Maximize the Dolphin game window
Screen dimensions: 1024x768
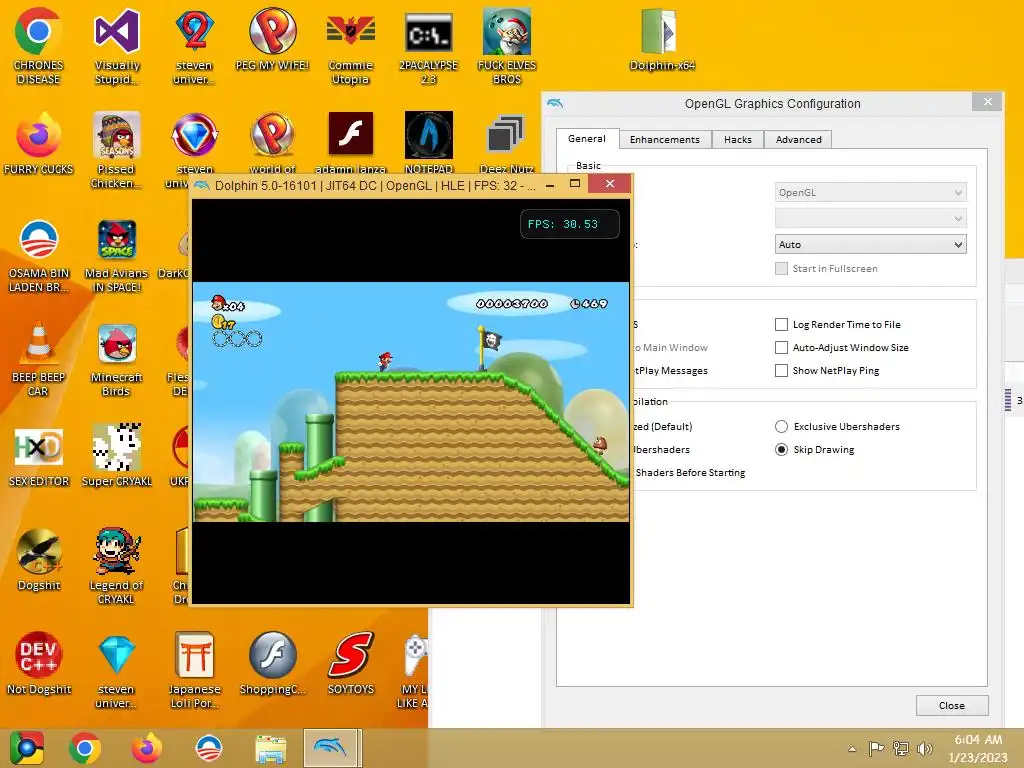575,184
